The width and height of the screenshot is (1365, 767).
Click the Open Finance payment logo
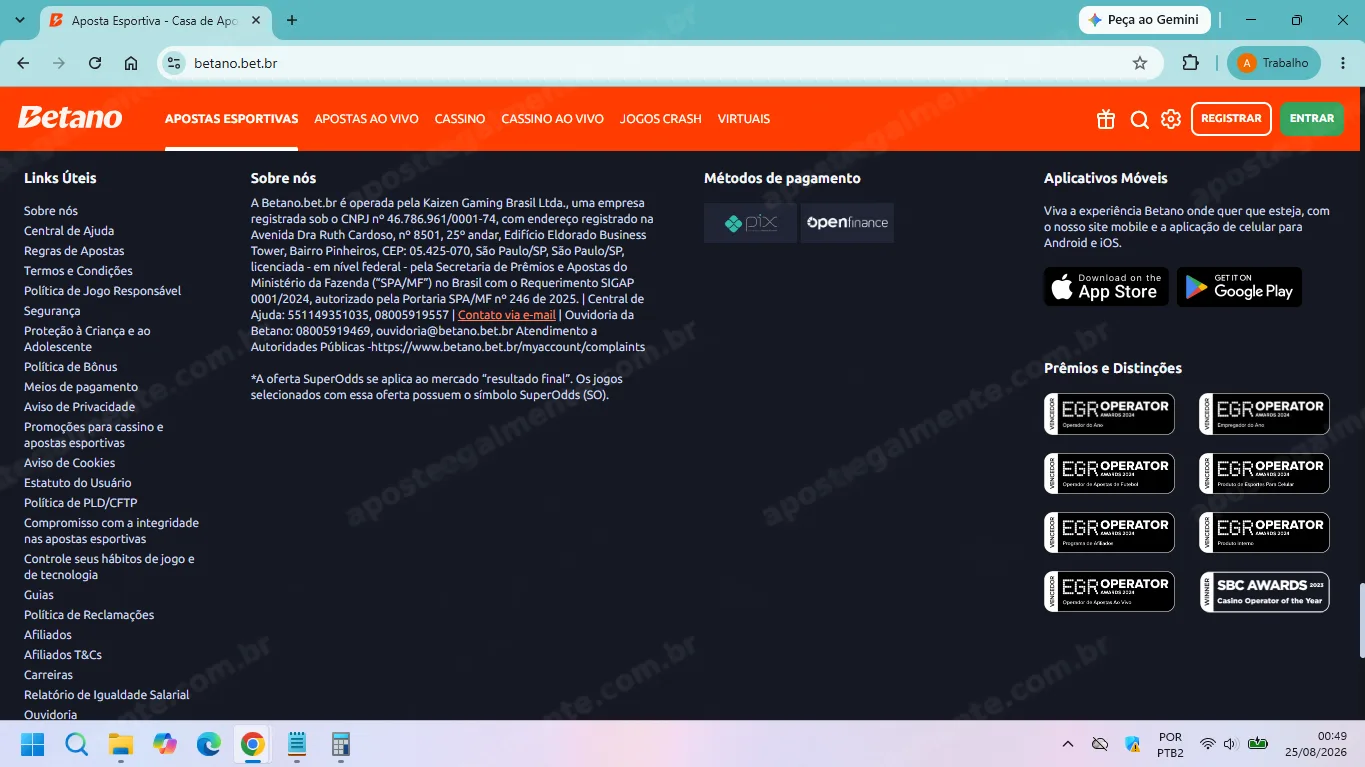(x=847, y=223)
